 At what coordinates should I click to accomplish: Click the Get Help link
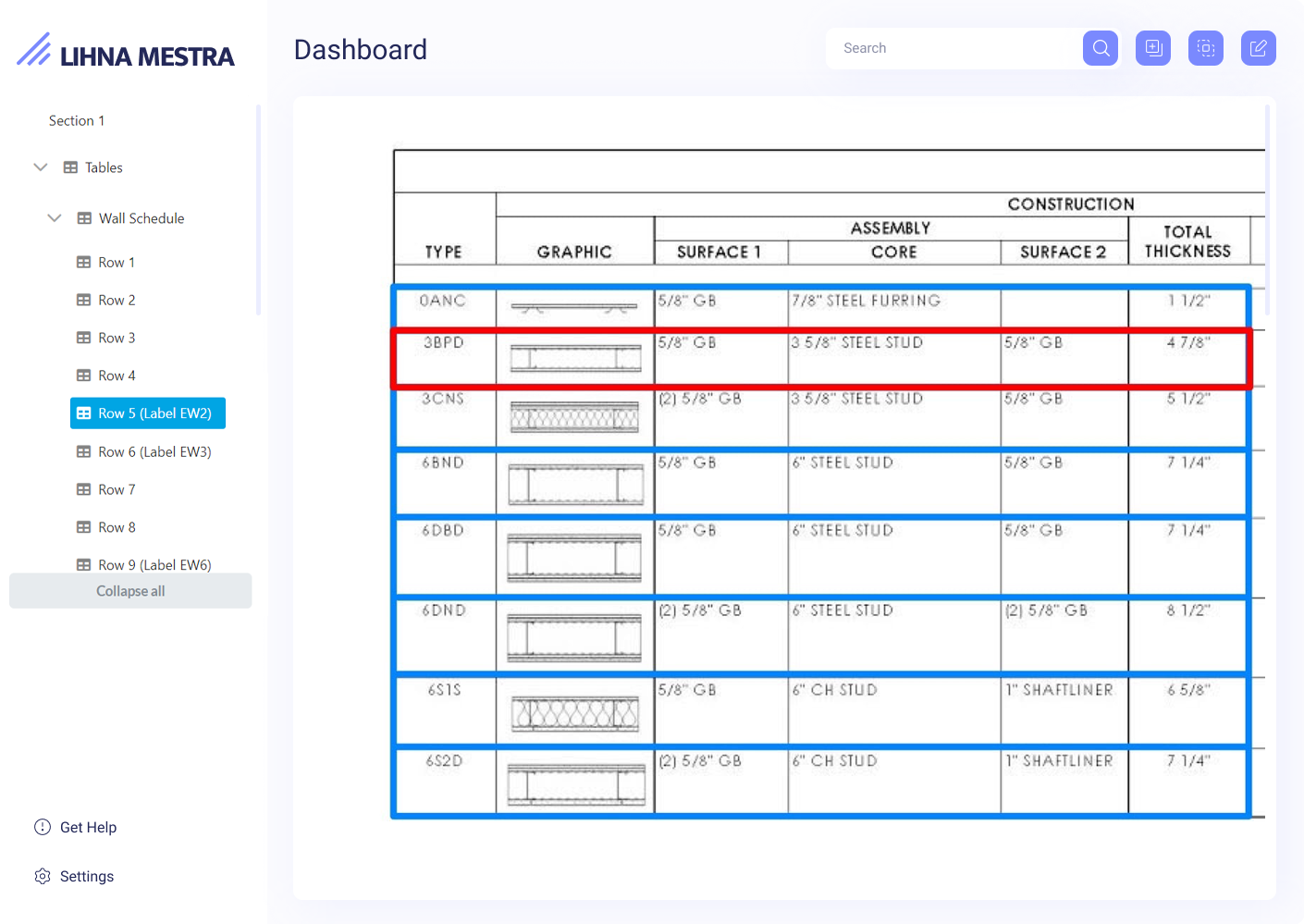coord(88,827)
